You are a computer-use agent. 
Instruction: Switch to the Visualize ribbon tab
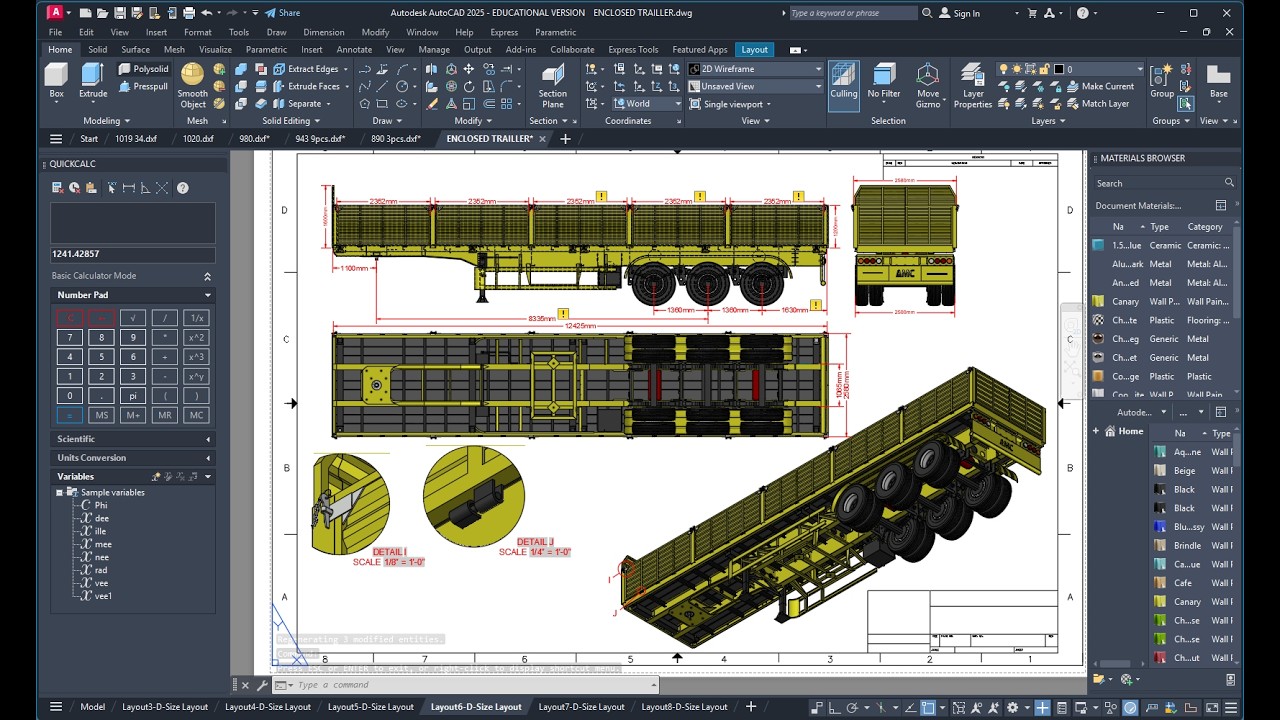pyautogui.click(x=215, y=49)
